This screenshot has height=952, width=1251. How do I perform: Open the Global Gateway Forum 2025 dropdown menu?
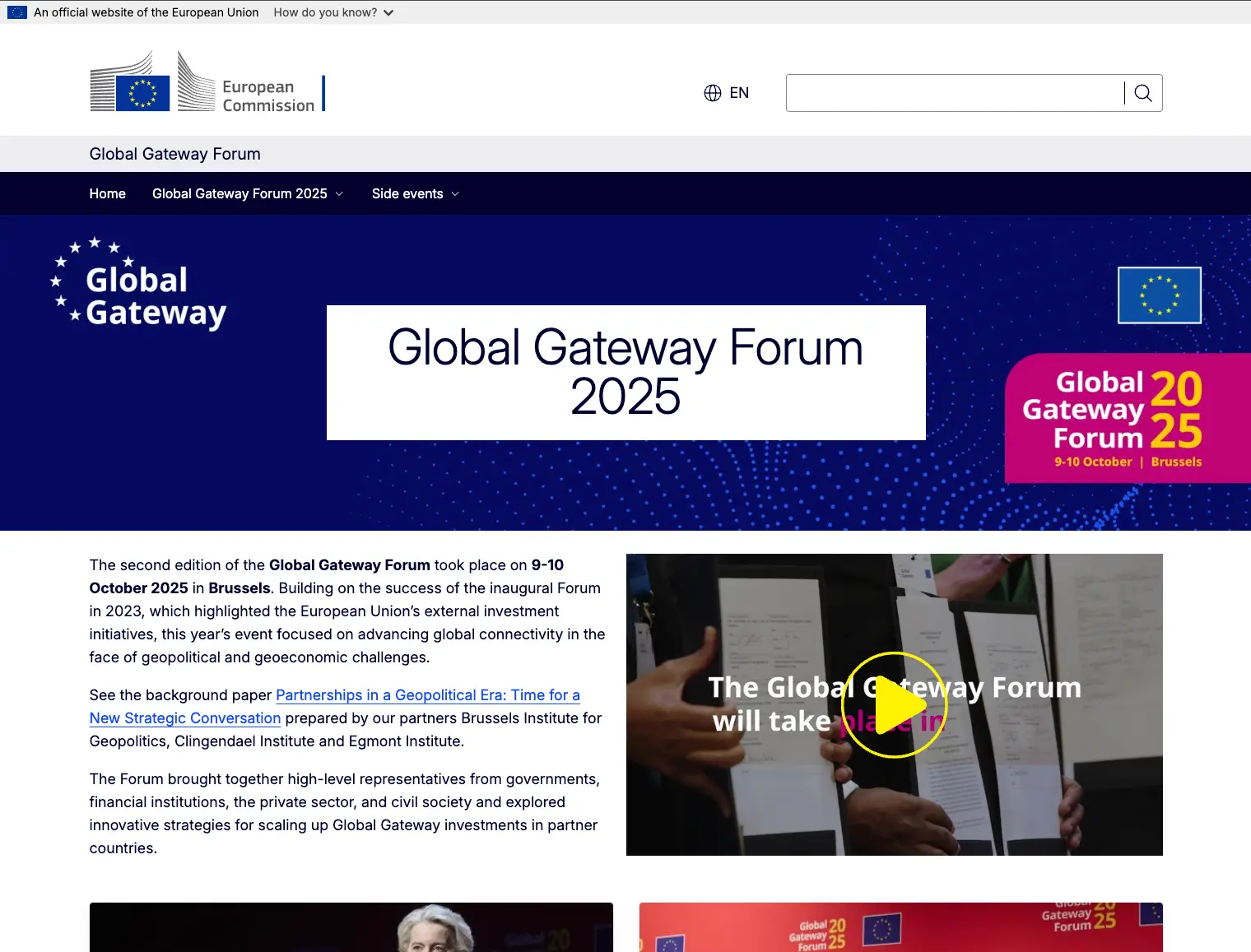pyautogui.click(x=248, y=193)
